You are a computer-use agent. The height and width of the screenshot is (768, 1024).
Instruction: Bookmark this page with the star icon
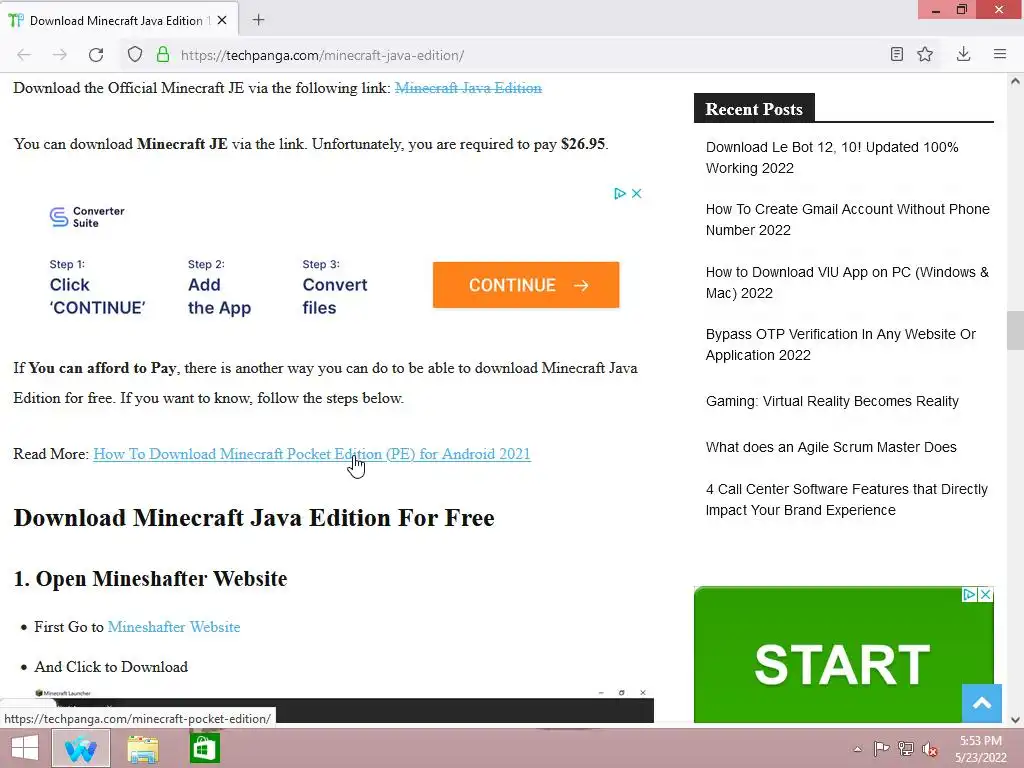click(x=925, y=54)
